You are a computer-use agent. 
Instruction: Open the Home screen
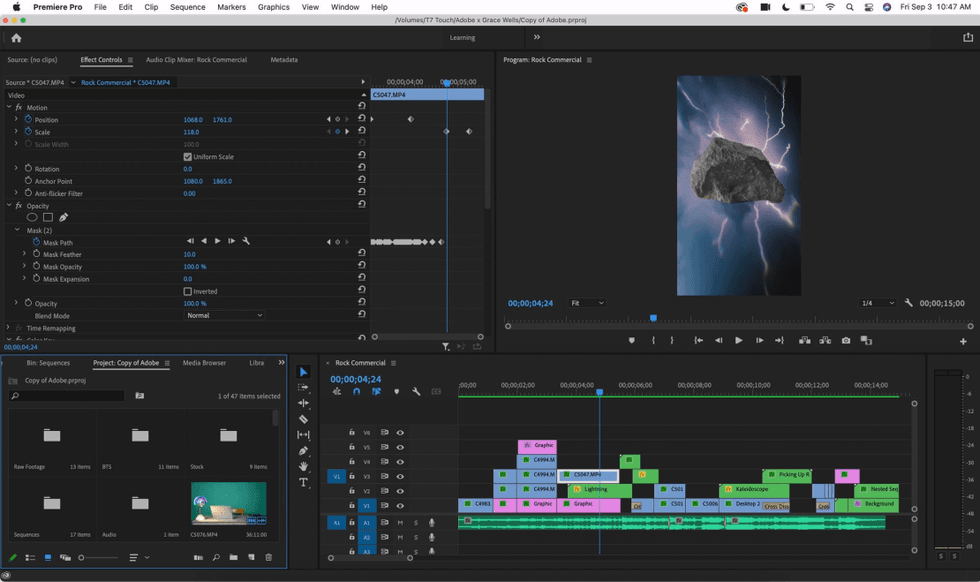click(x=16, y=38)
